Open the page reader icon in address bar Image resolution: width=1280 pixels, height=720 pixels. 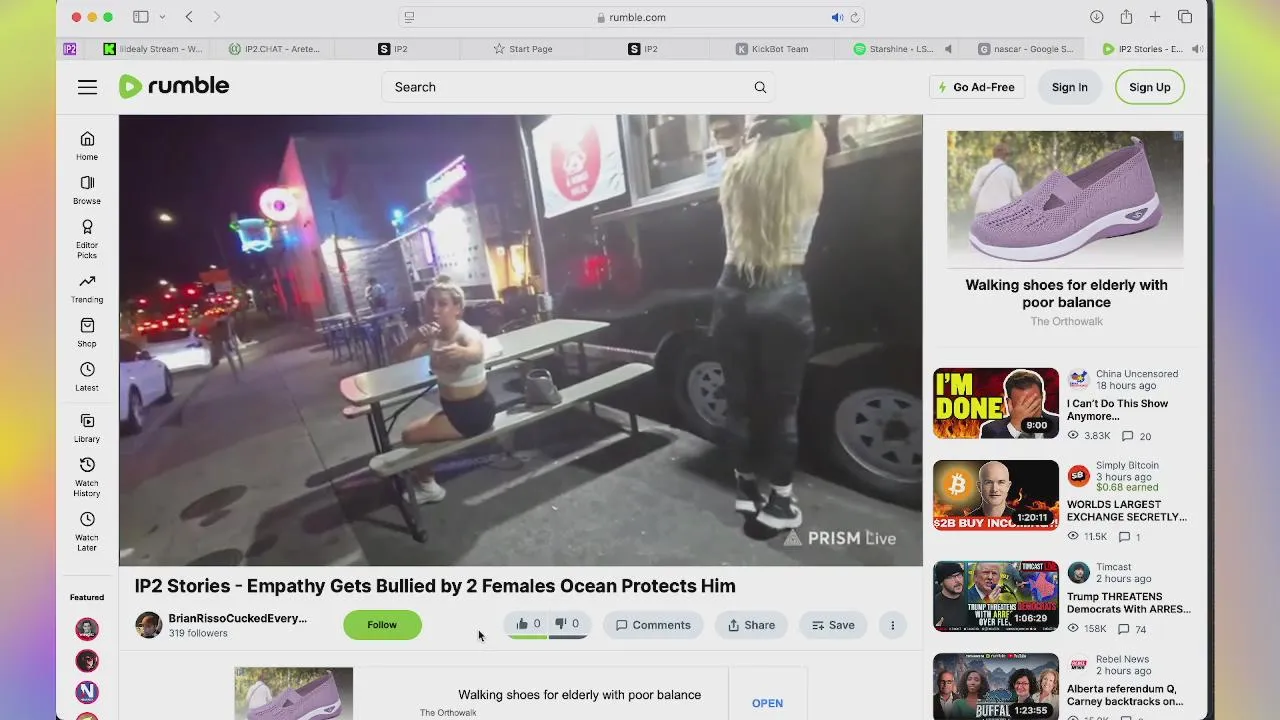click(x=409, y=17)
